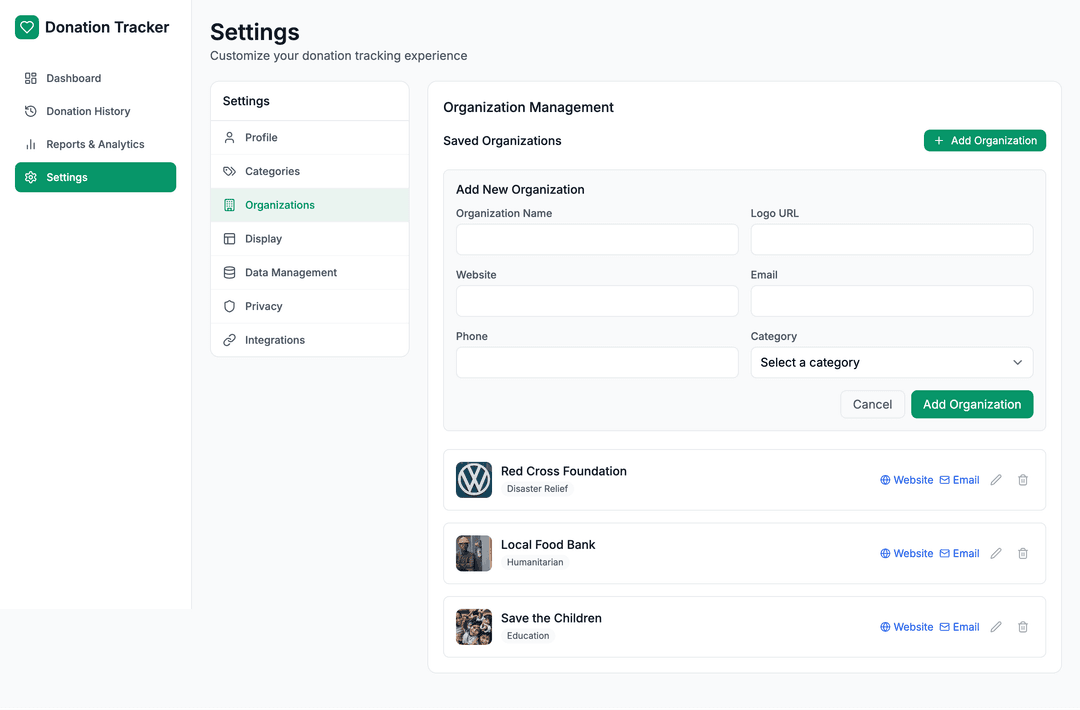Delete Local Food Bank using trash icon
The height and width of the screenshot is (710, 1080).
(x=1023, y=554)
